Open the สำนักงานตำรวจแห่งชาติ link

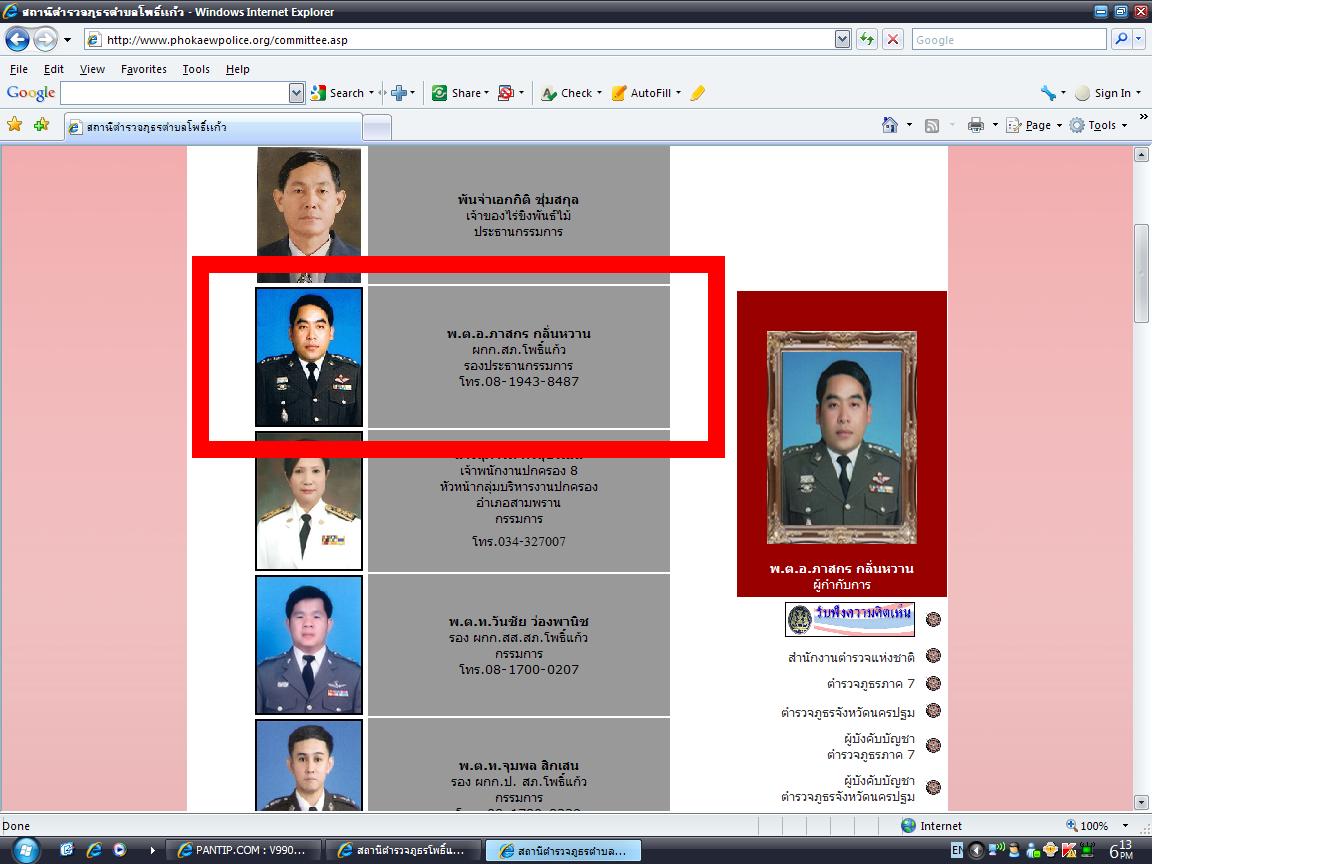[851, 657]
